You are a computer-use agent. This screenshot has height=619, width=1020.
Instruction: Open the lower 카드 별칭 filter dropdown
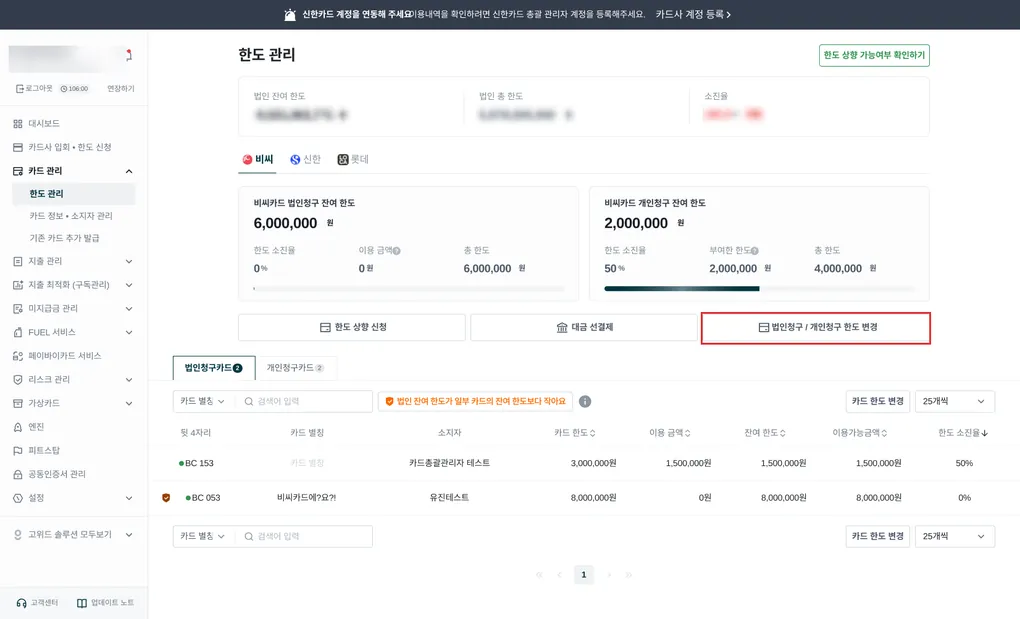point(202,536)
